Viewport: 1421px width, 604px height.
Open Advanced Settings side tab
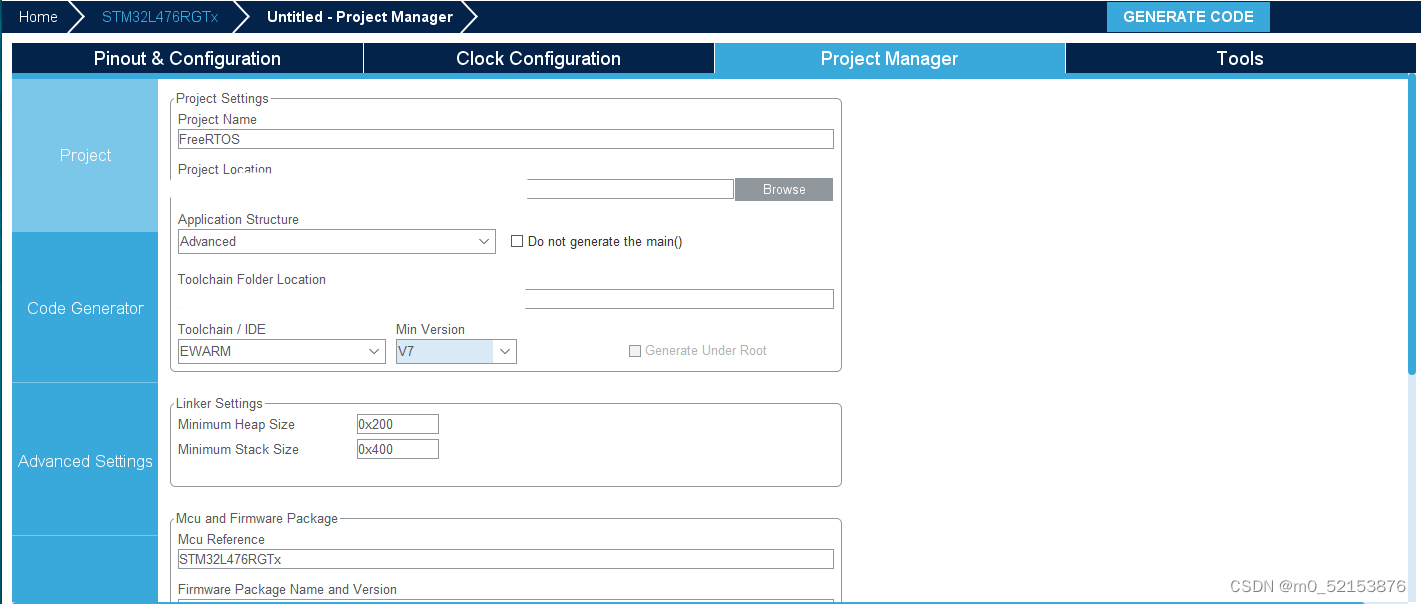(x=85, y=461)
